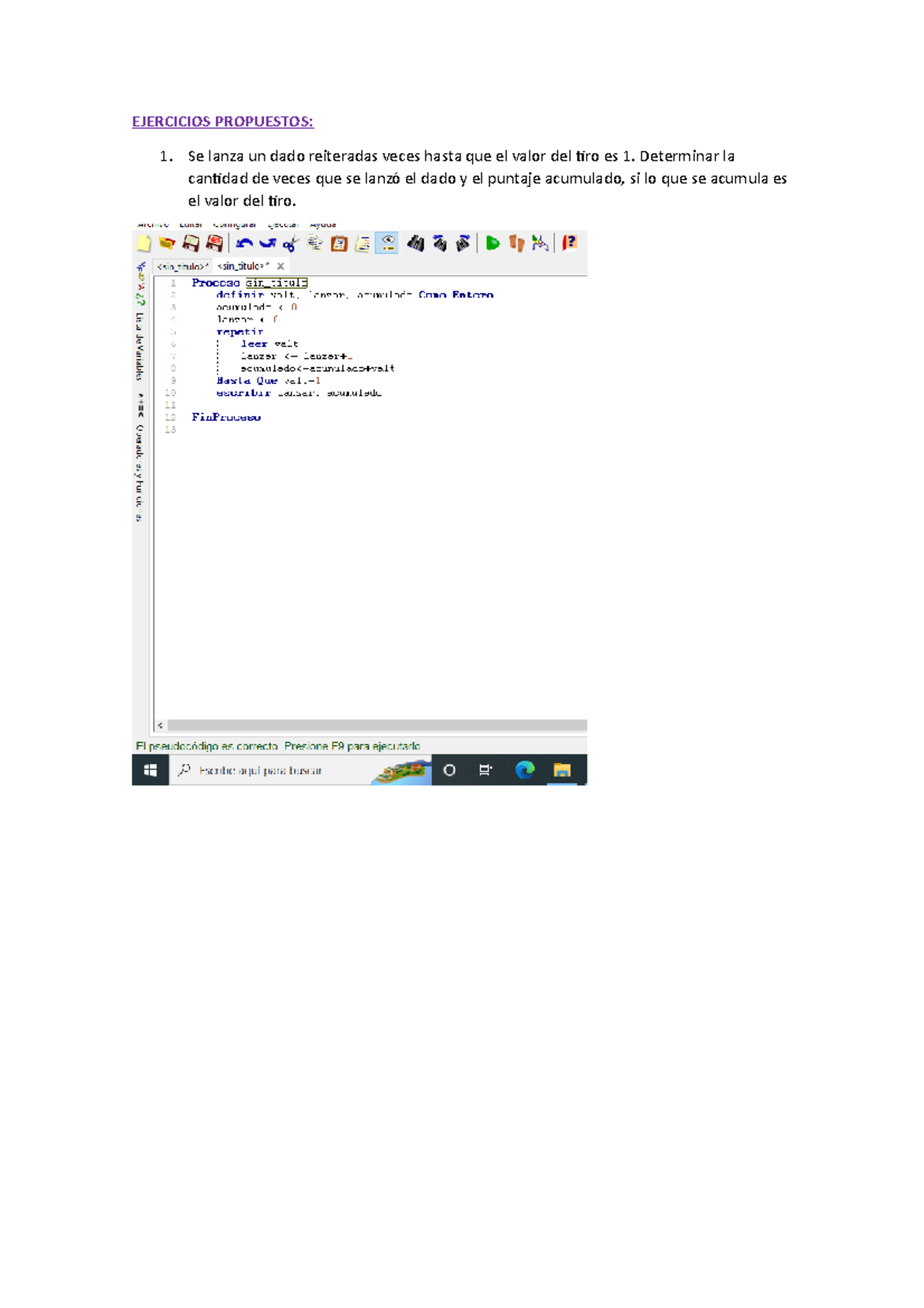This screenshot has height=1308, width=924.
Task: Open the help icon in toolbar
Action: 569,243
